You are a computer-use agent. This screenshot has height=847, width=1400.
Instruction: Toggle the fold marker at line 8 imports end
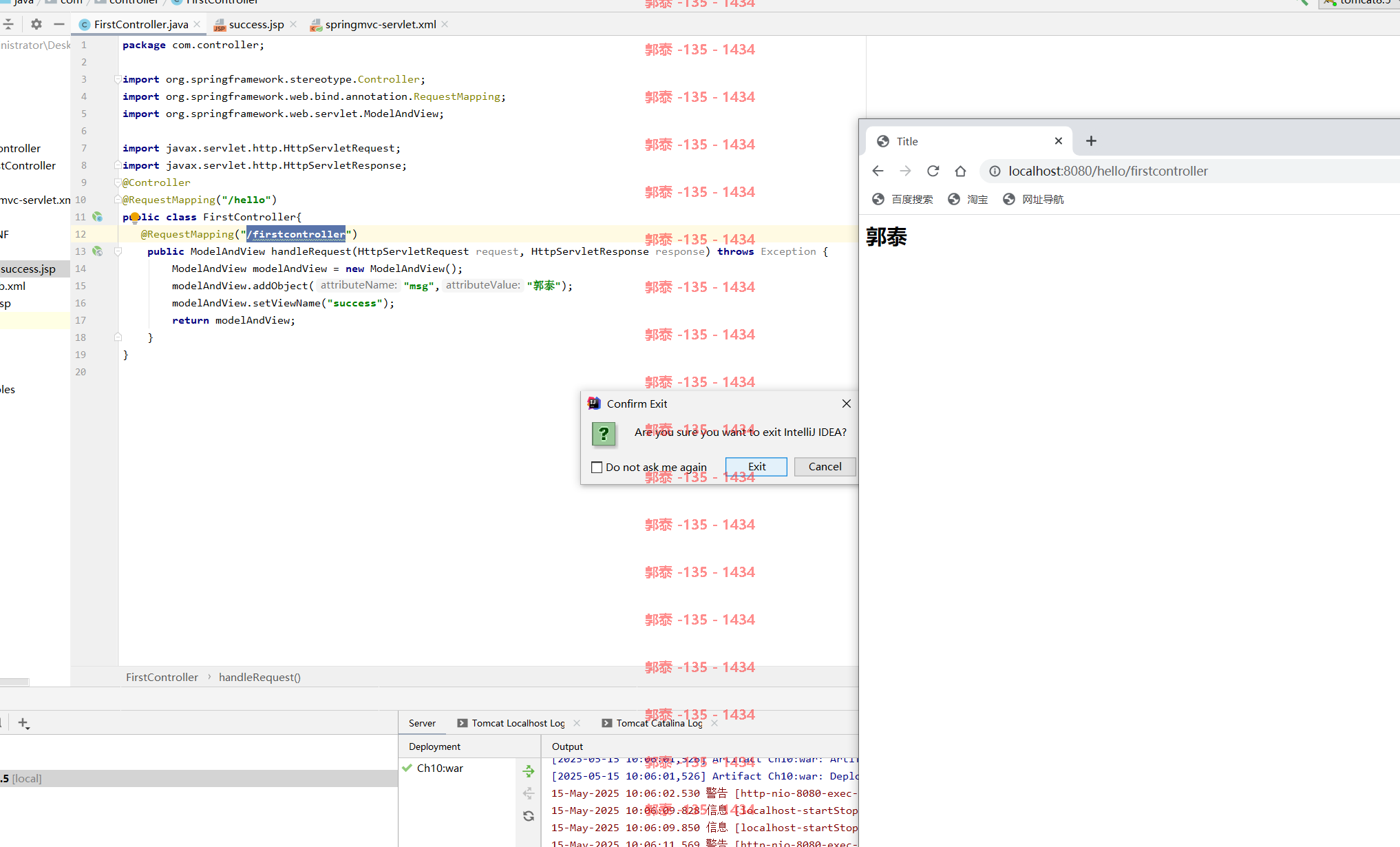tap(118, 165)
